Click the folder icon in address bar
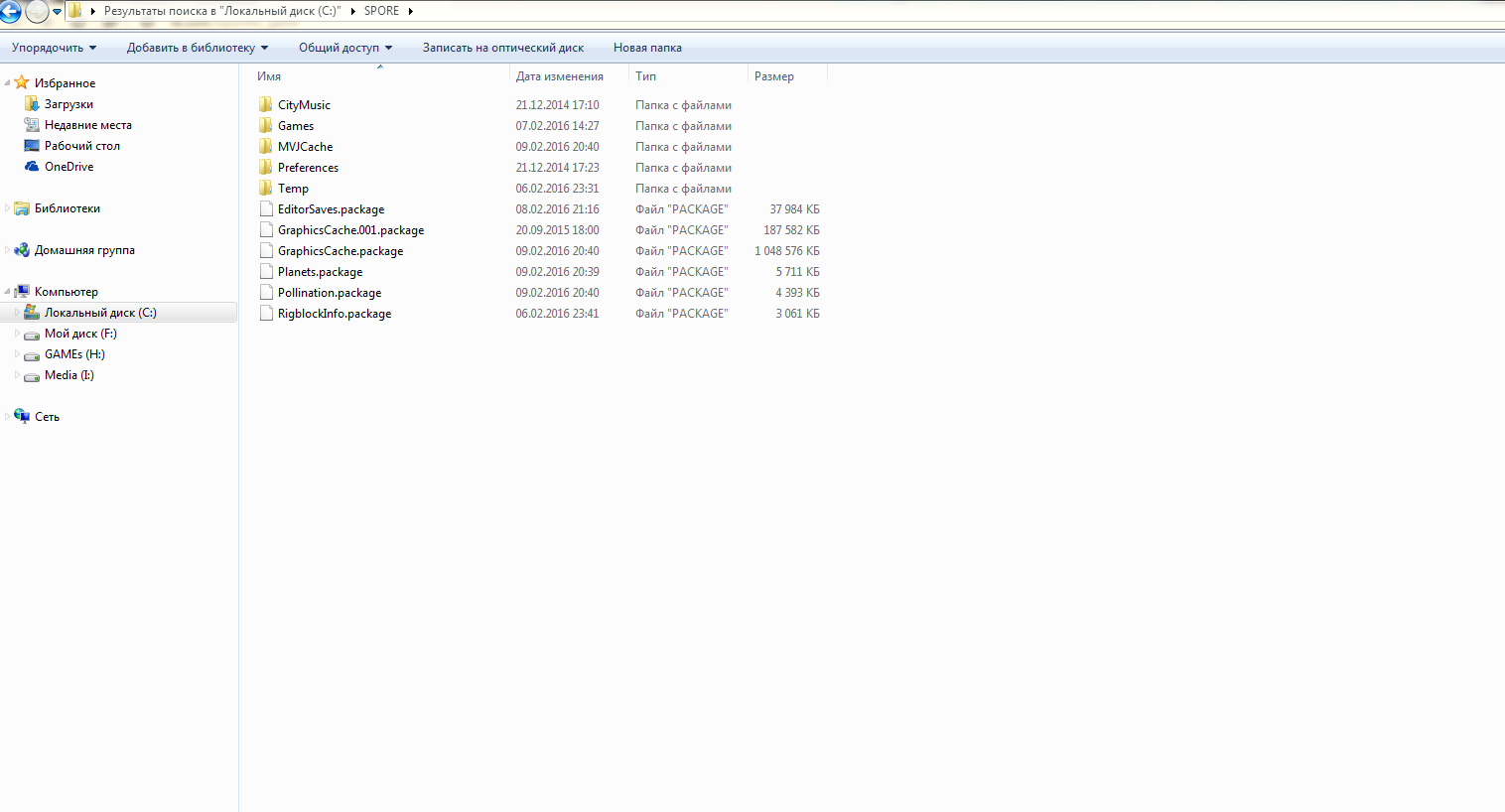Viewport: 1505px width, 812px height. [74, 11]
